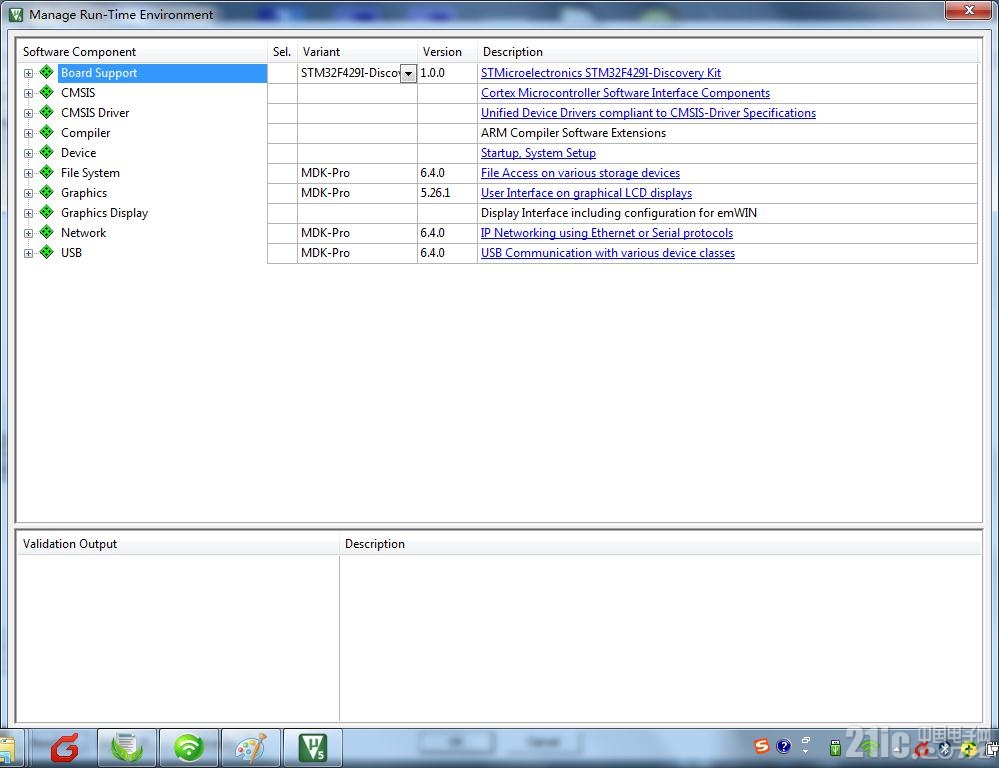
Task: Select the Compiler row label
Action: click(85, 133)
